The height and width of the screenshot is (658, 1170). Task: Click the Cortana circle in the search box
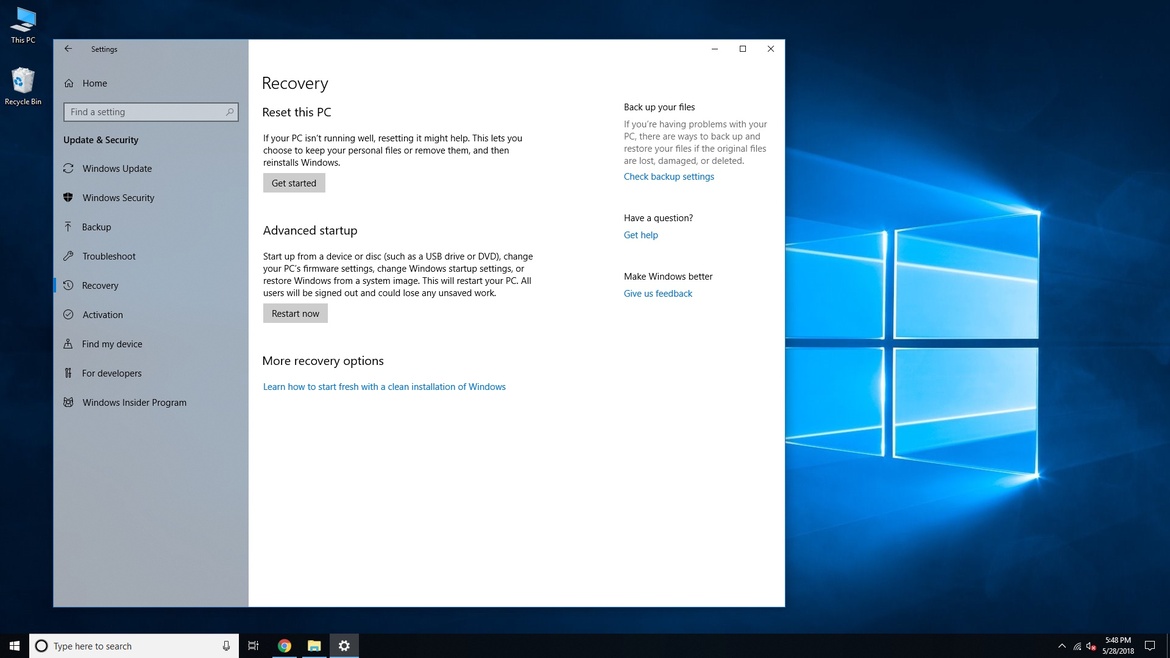pos(42,646)
